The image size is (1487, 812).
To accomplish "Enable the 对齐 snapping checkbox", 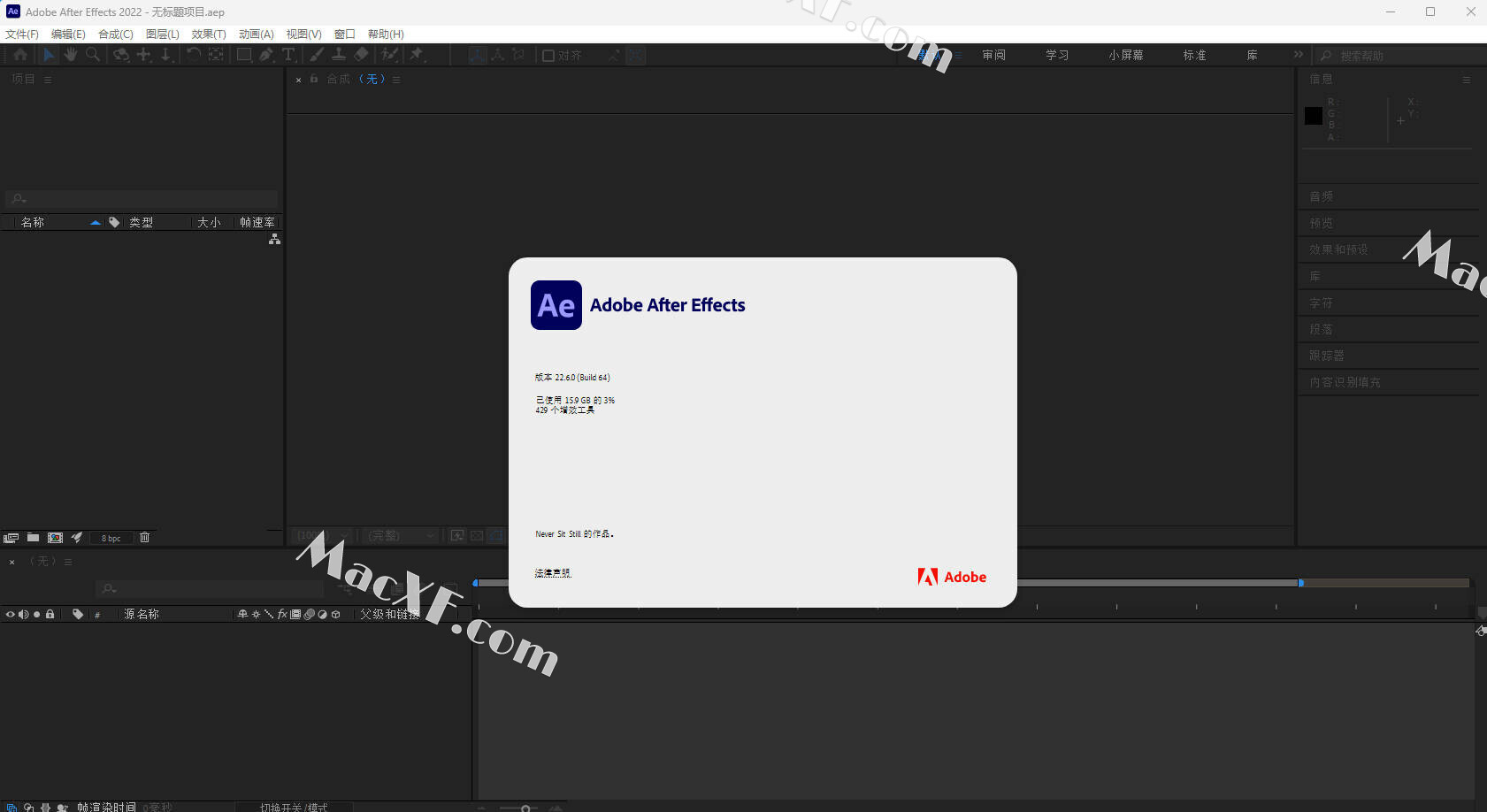I will (x=548, y=56).
